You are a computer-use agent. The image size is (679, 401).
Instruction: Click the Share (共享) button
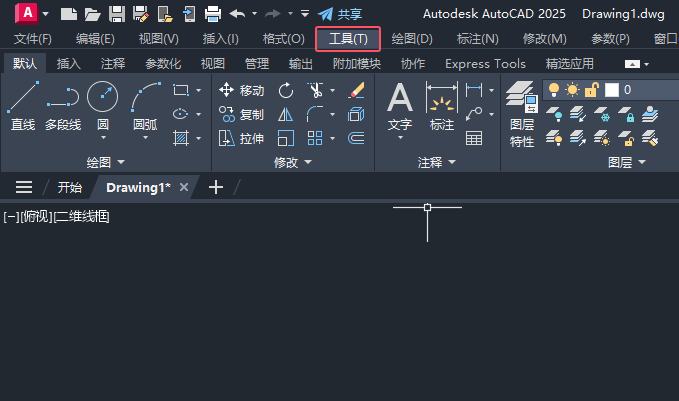(x=340, y=14)
